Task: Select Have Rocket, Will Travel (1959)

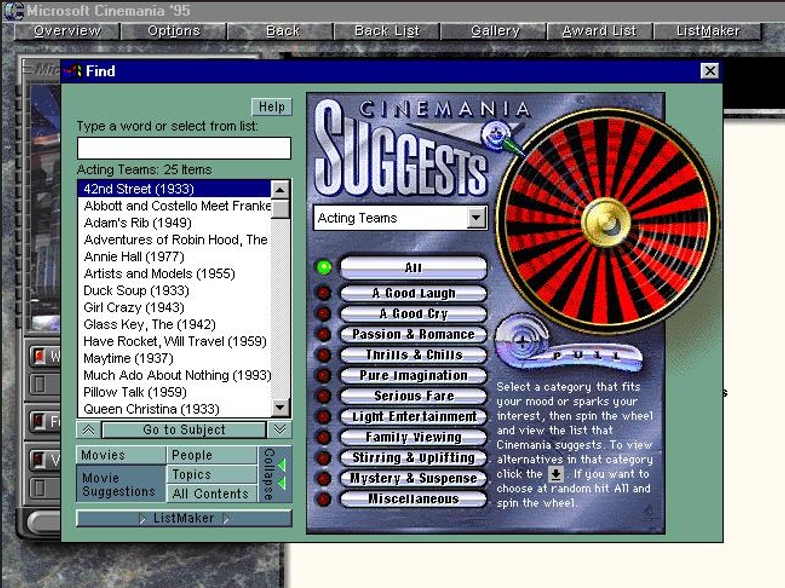Action: (175, 342)
